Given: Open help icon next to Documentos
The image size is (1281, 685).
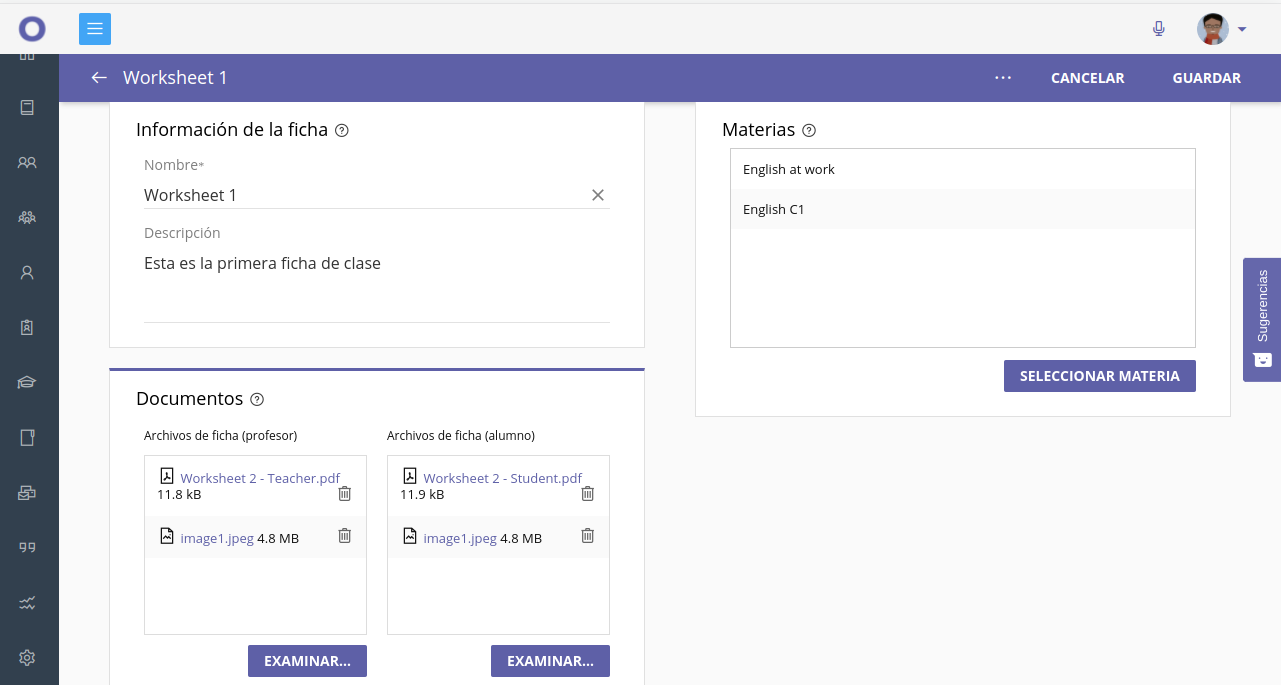Looking at the screenshot, I should coord(257,400).
